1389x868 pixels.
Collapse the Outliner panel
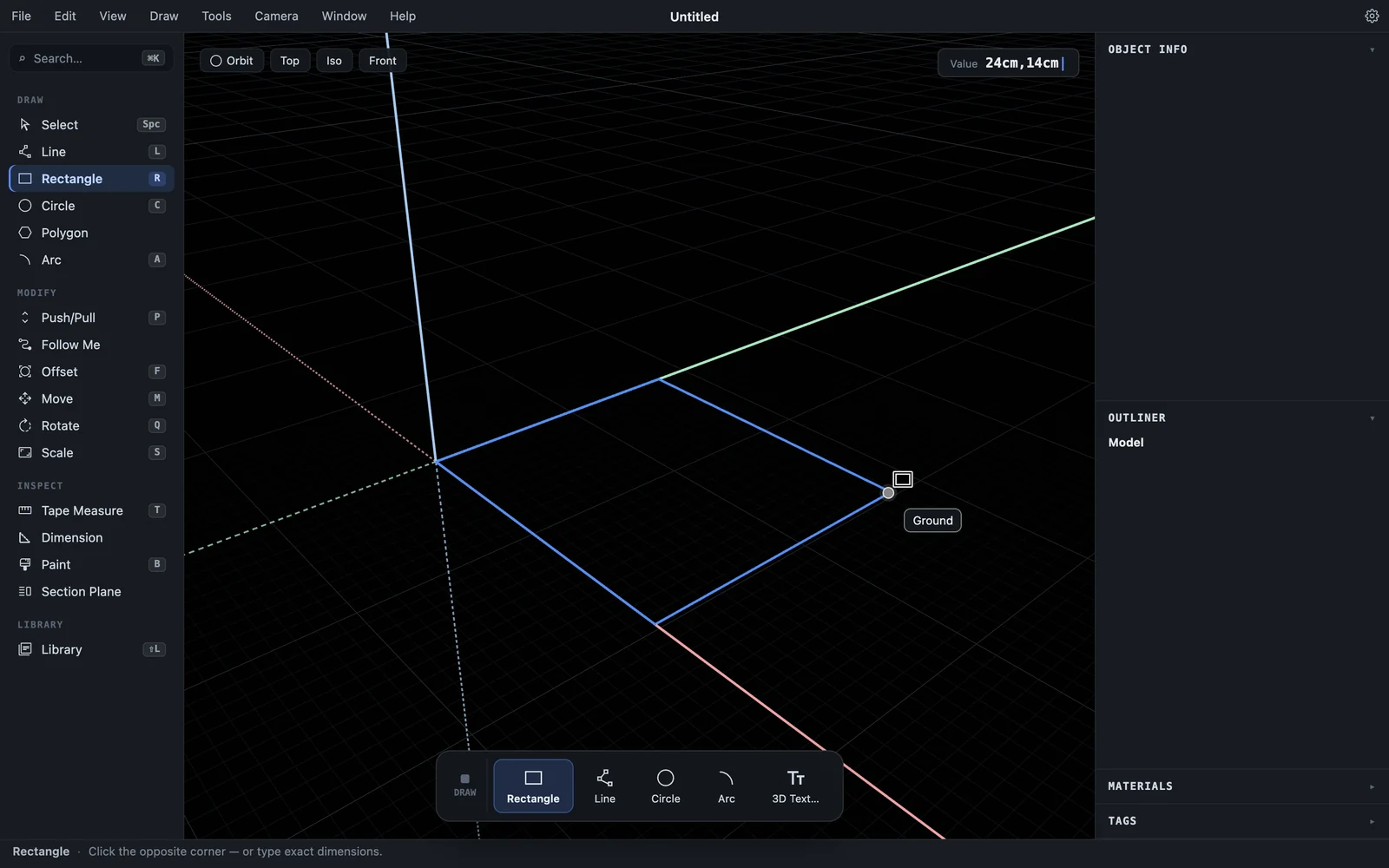(1372, 418)
